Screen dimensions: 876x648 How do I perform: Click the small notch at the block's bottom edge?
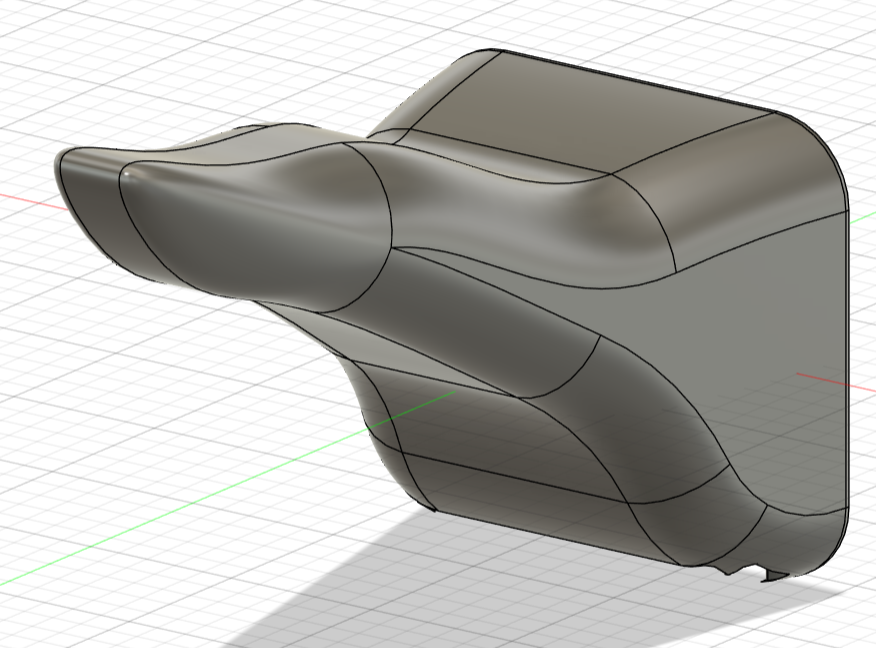pos(768,575)
